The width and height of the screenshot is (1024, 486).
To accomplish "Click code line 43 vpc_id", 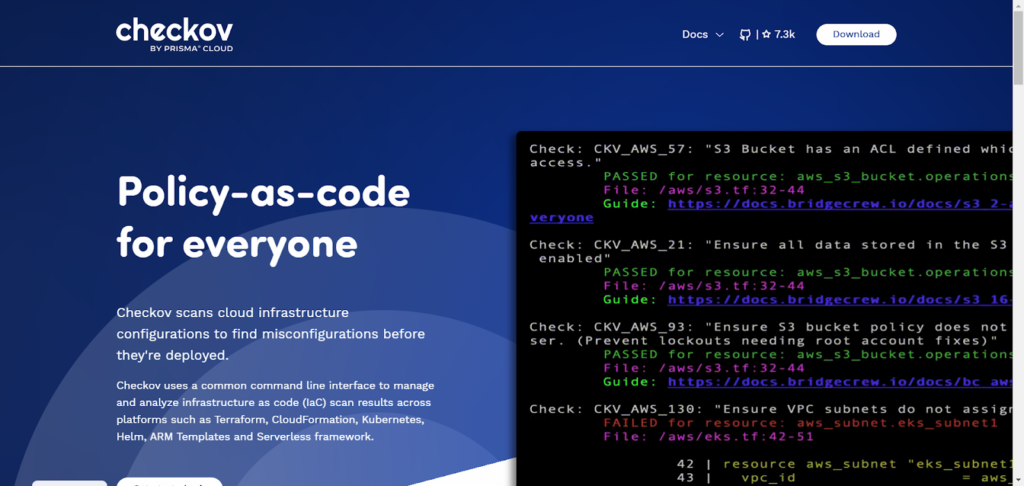I will point(844,478).
